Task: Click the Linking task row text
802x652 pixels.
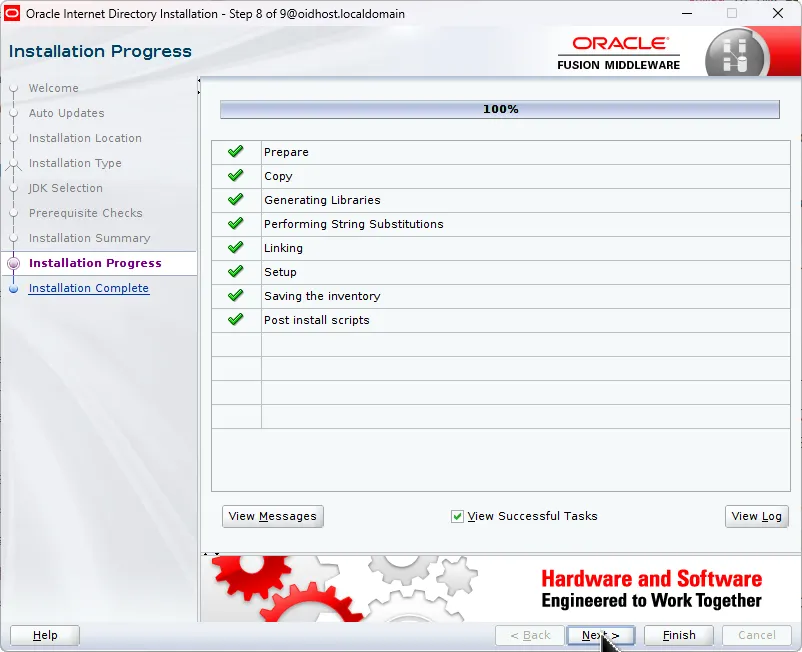Action: point(283,249)
